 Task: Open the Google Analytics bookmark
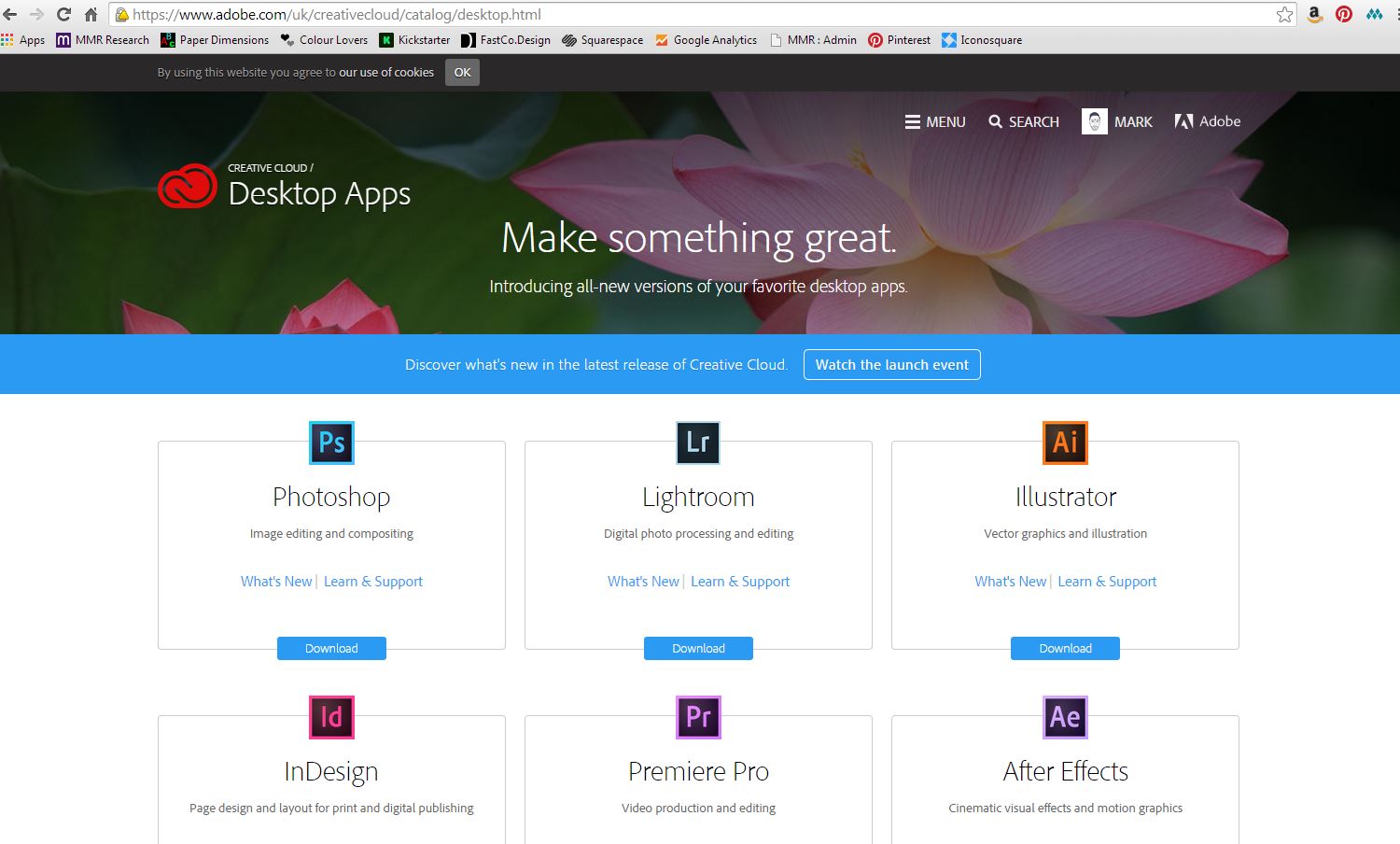tap(706, 40)
